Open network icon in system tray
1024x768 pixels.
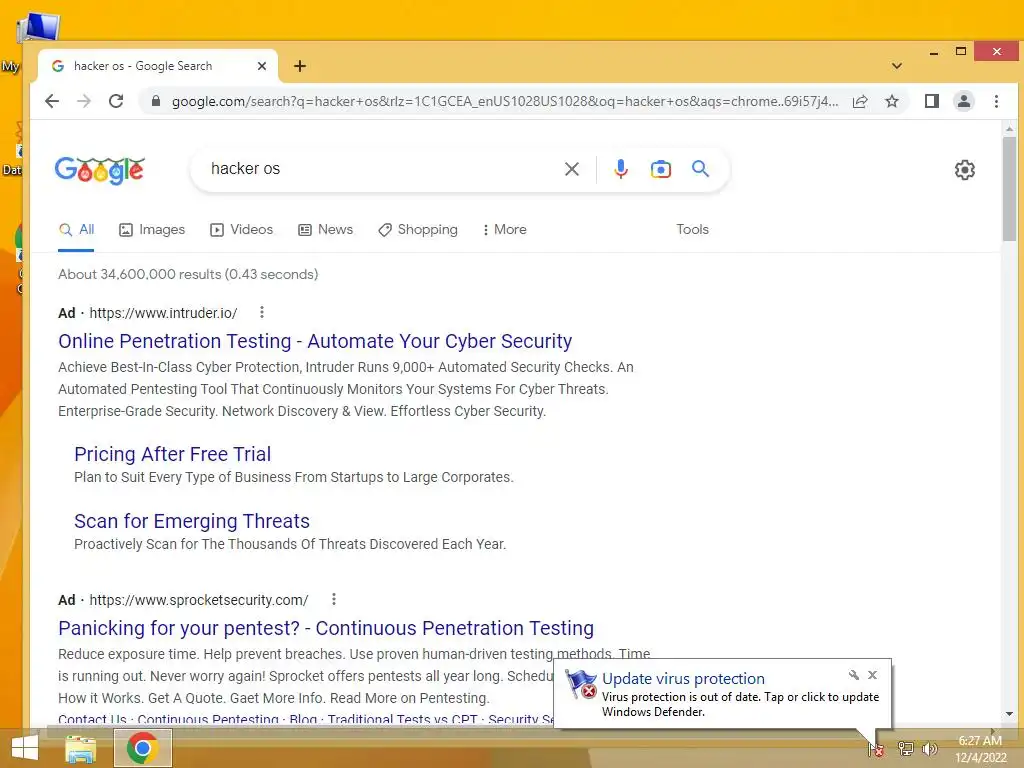(x=905, y=748)
